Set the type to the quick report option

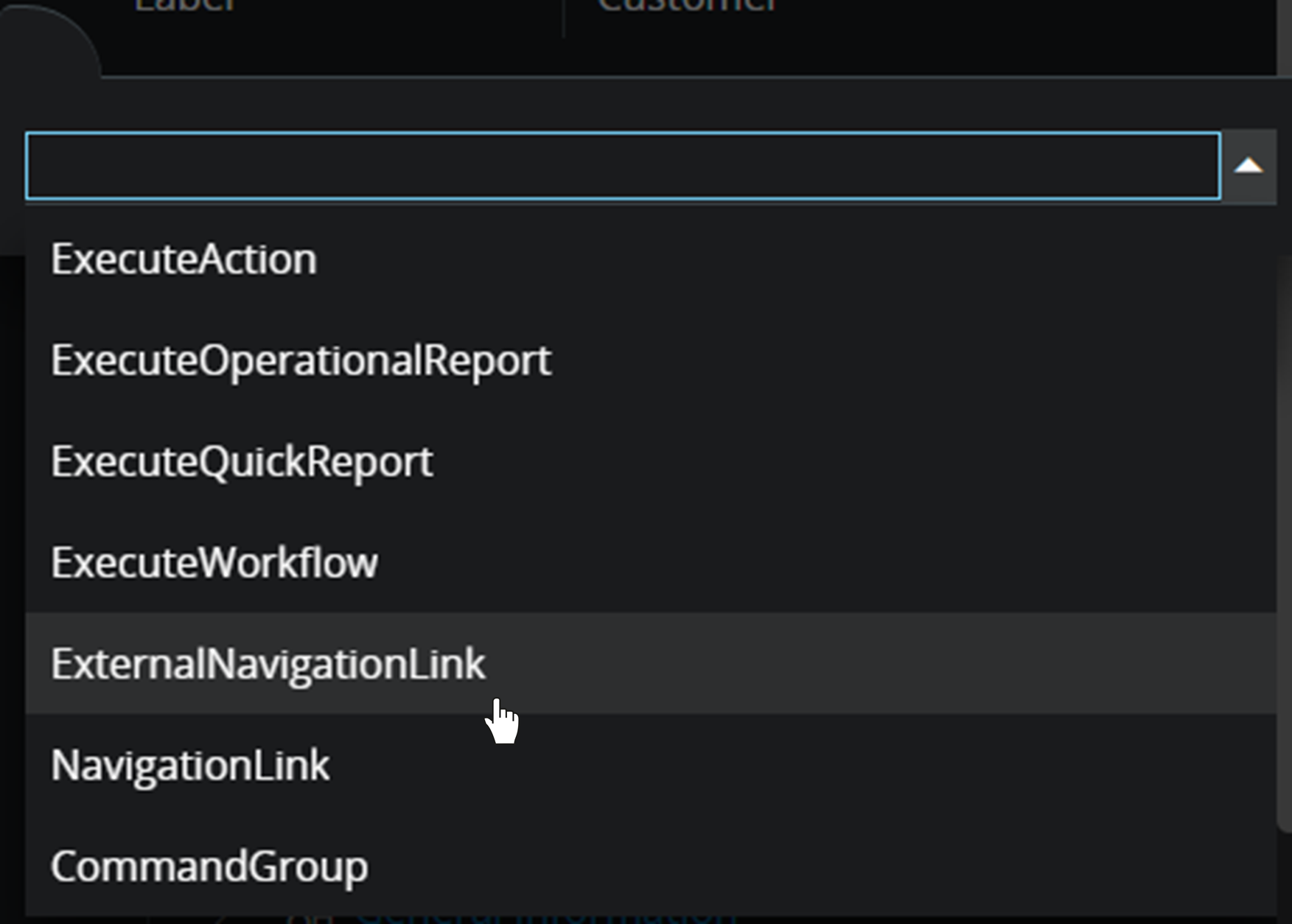tap(242, 462)
